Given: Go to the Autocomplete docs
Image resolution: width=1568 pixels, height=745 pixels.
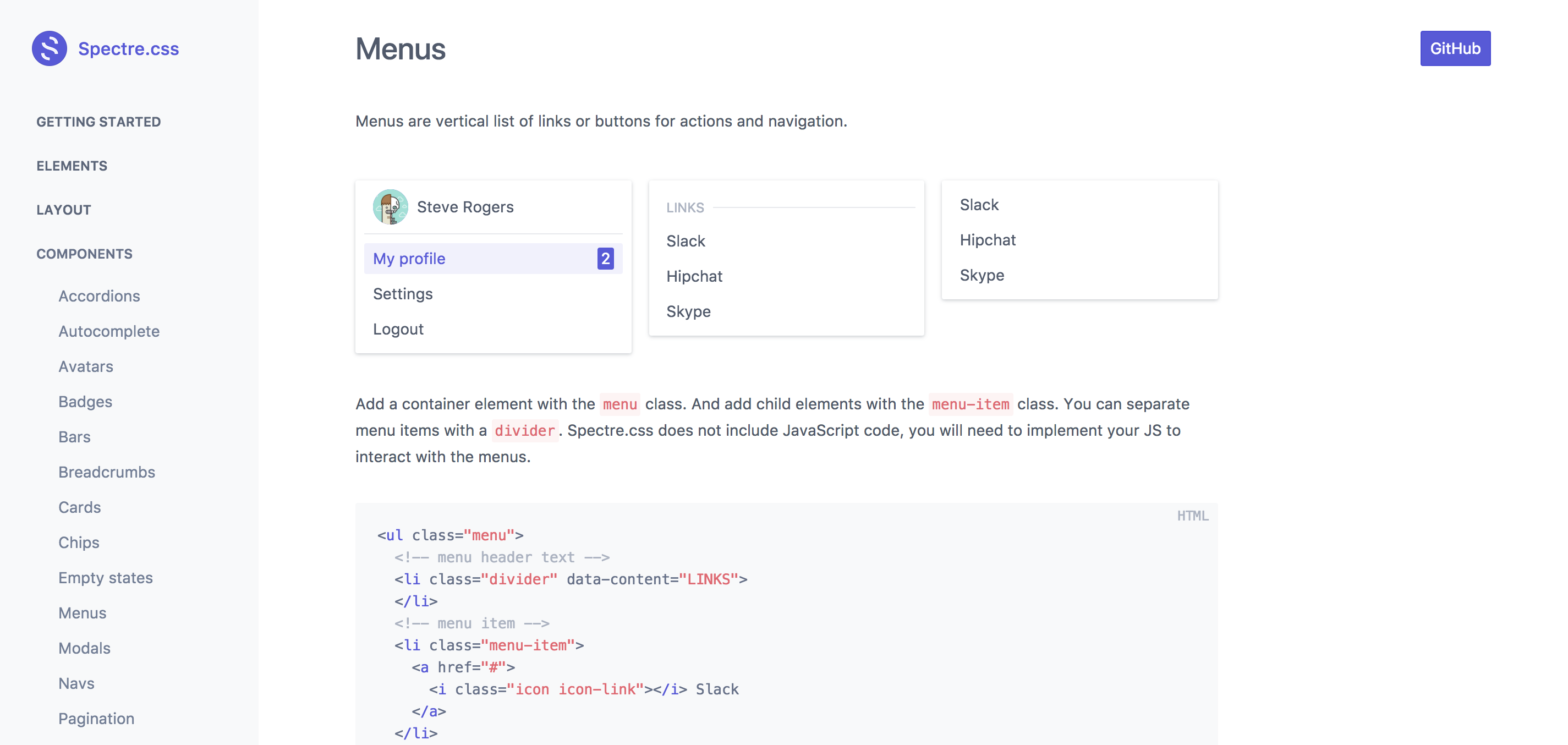Looking at the screenshot, I should pos(109,331).
